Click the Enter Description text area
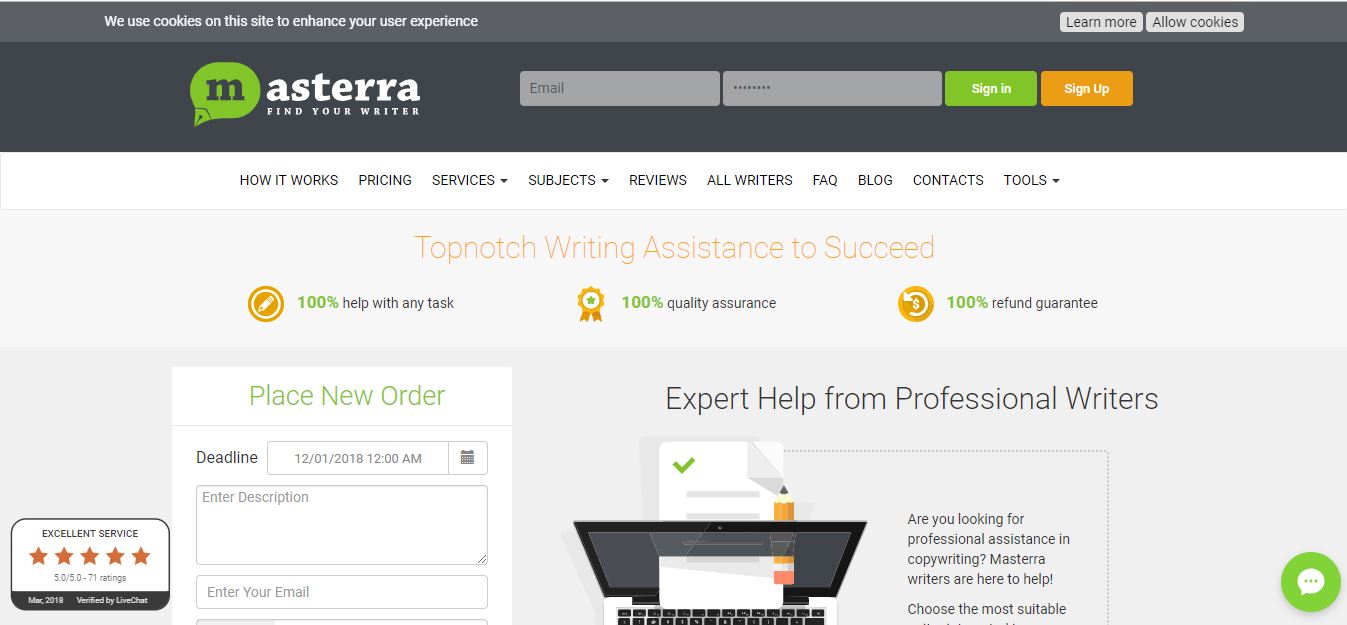This screenshot has width=1347, height=625. click(x=342, y=525)
